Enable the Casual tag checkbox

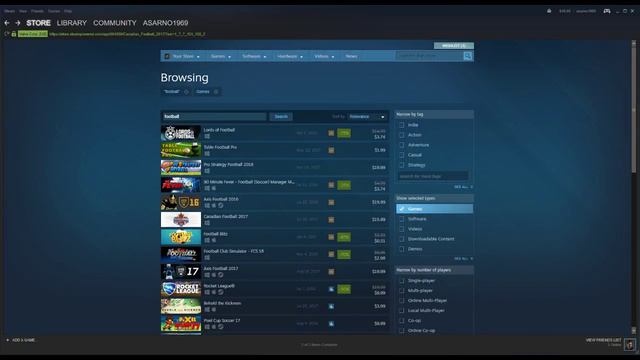point(402,155)
